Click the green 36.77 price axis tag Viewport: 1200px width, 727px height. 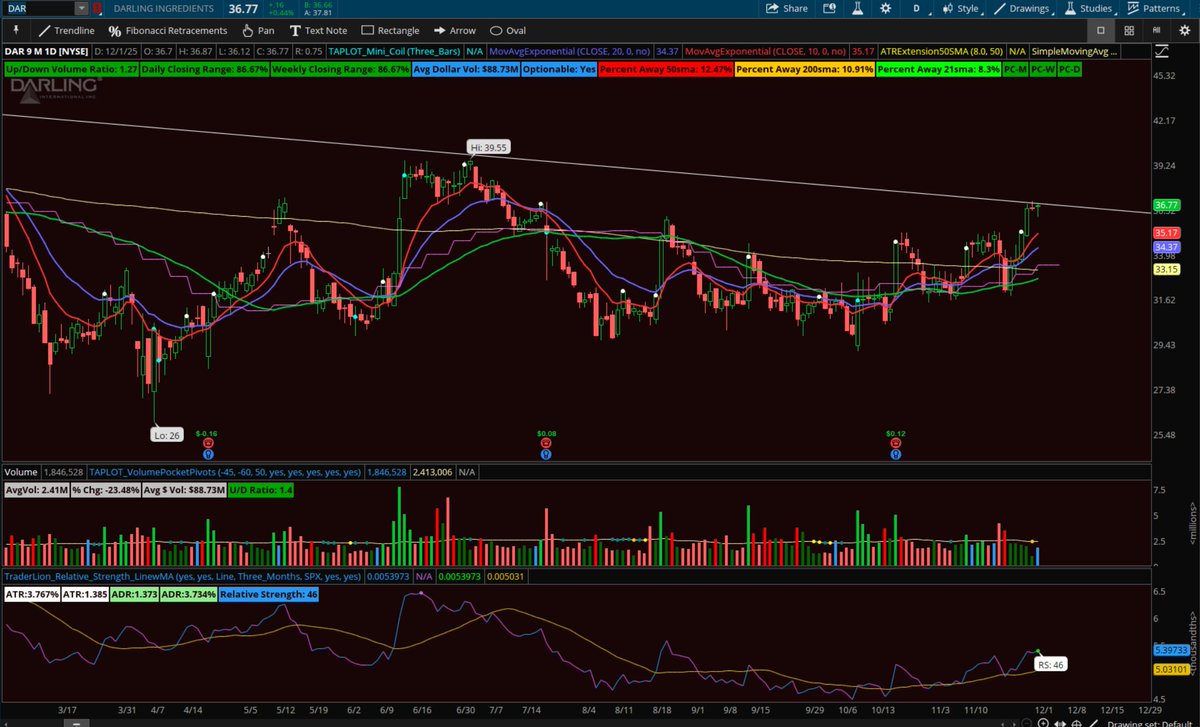pyautogui.click(x=1167, y=204)
